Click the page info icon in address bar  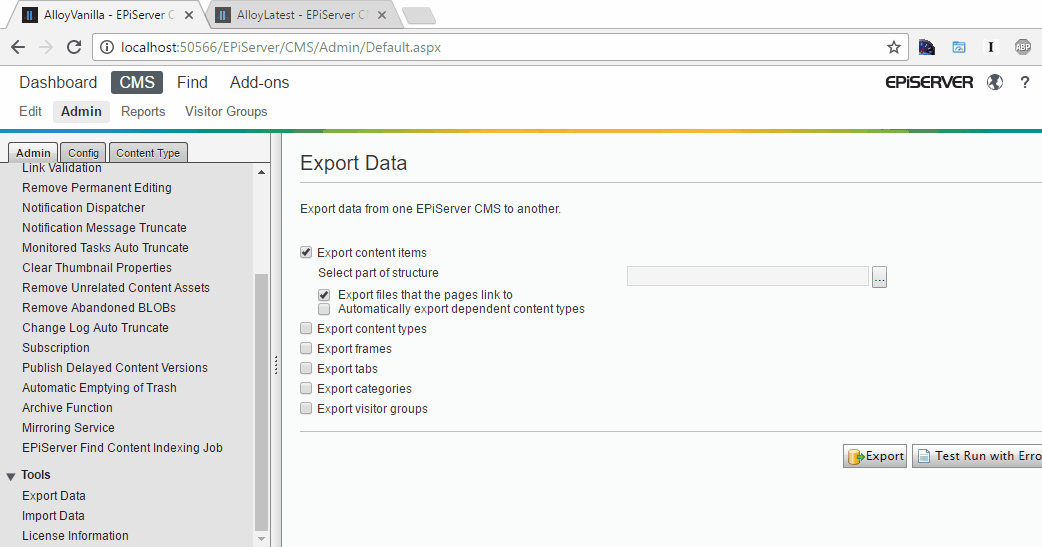coord(107,47)
